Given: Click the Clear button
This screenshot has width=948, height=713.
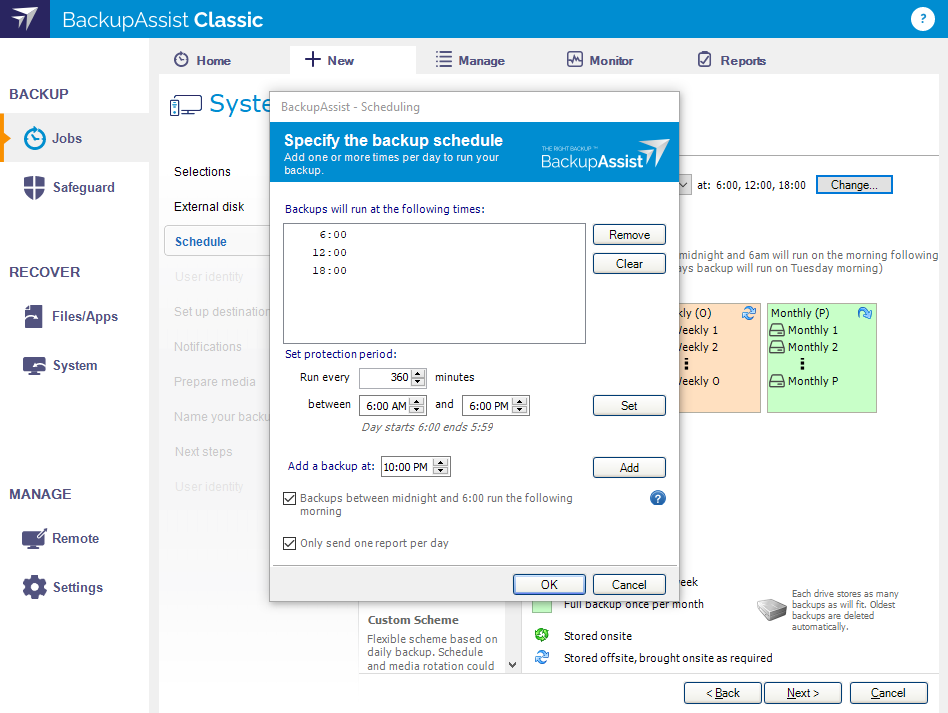Looking at the screenshot, I should (x=629, y=264).
